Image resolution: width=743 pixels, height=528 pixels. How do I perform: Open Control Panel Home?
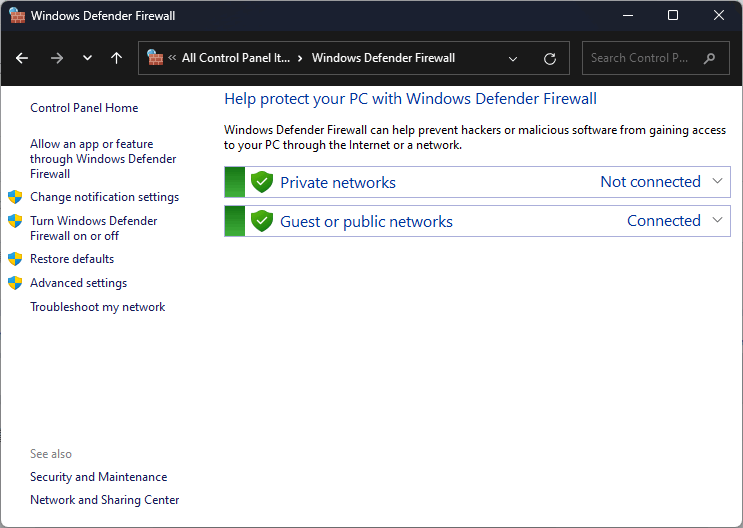[84, 108]
